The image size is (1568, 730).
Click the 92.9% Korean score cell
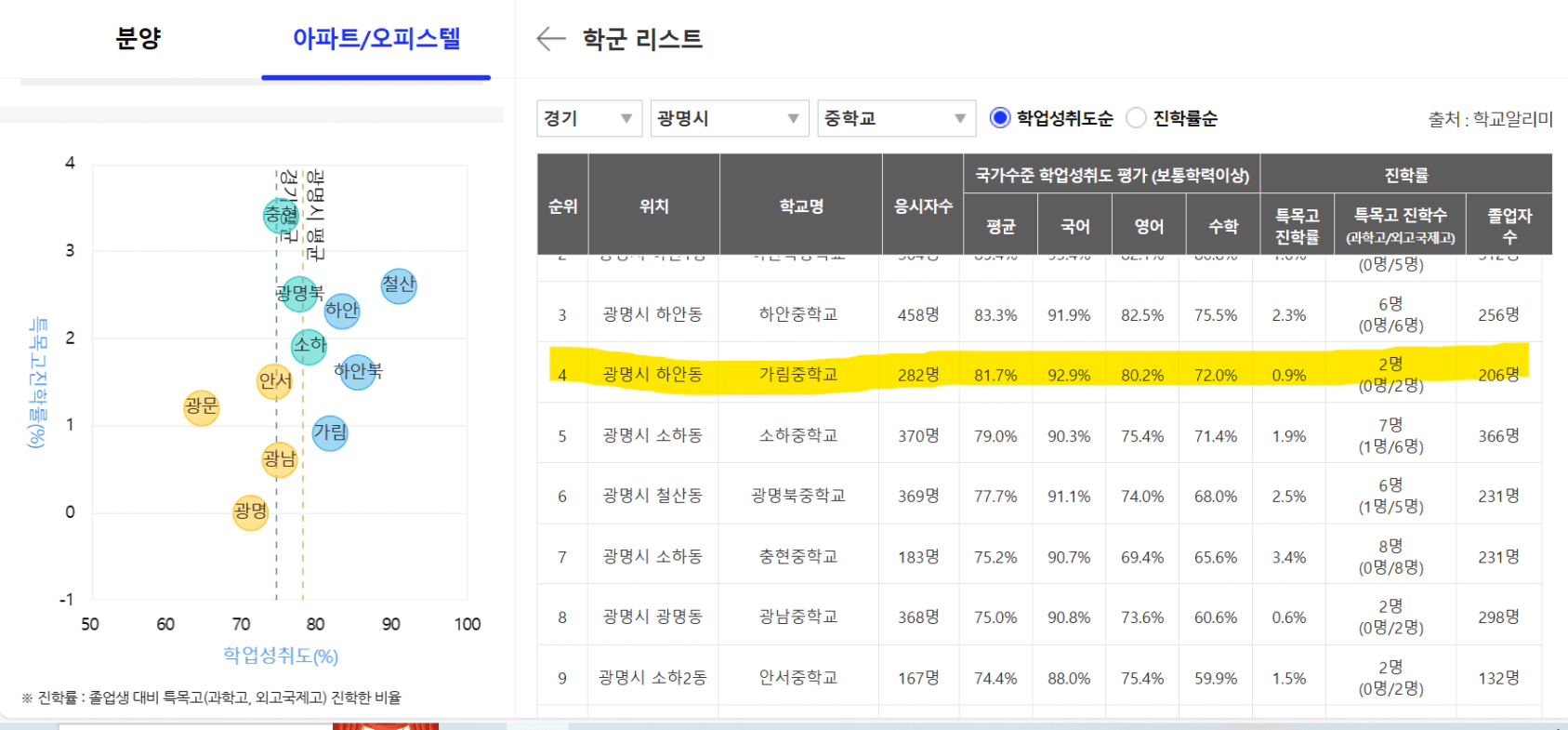pyautogui.click(x=1069, y=376)
